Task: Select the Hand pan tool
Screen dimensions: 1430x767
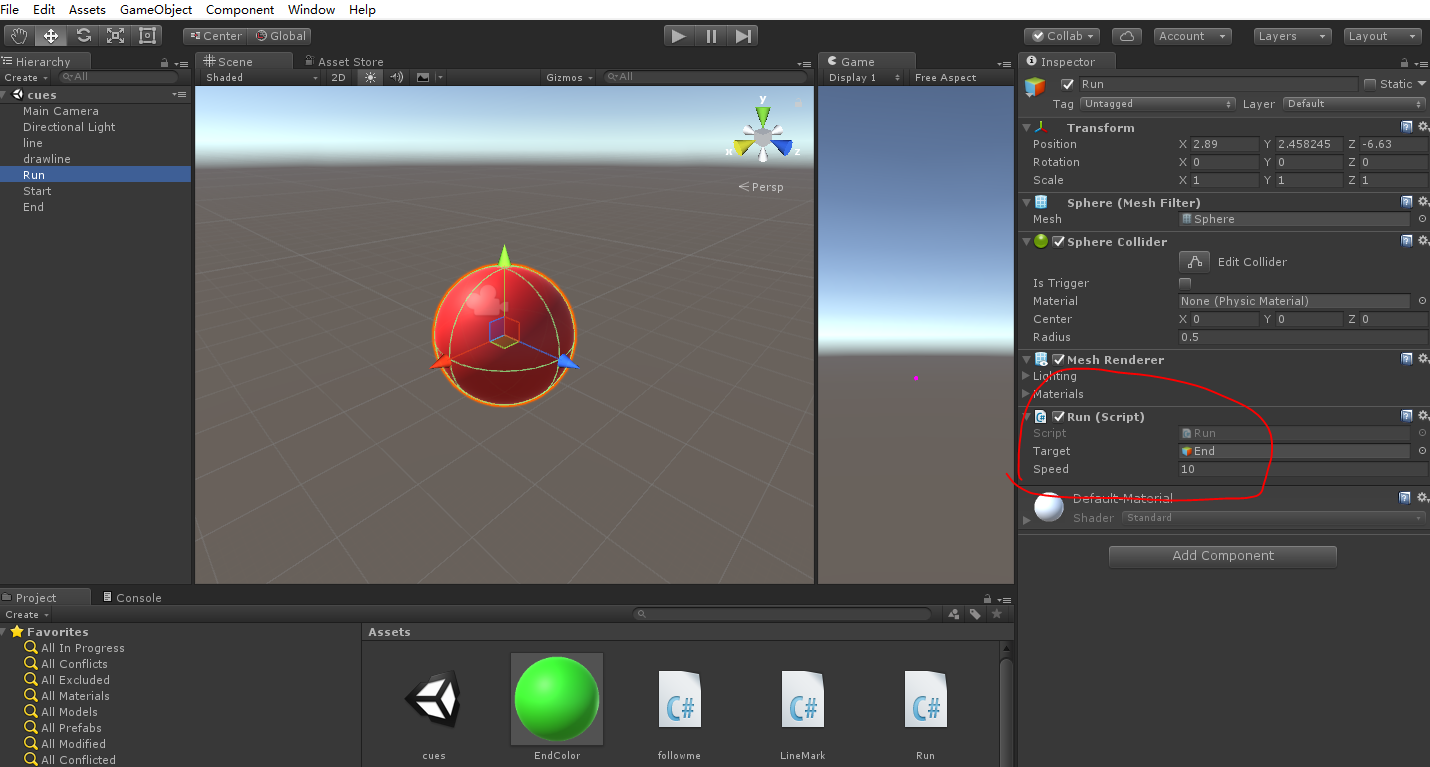Action: 18,35
